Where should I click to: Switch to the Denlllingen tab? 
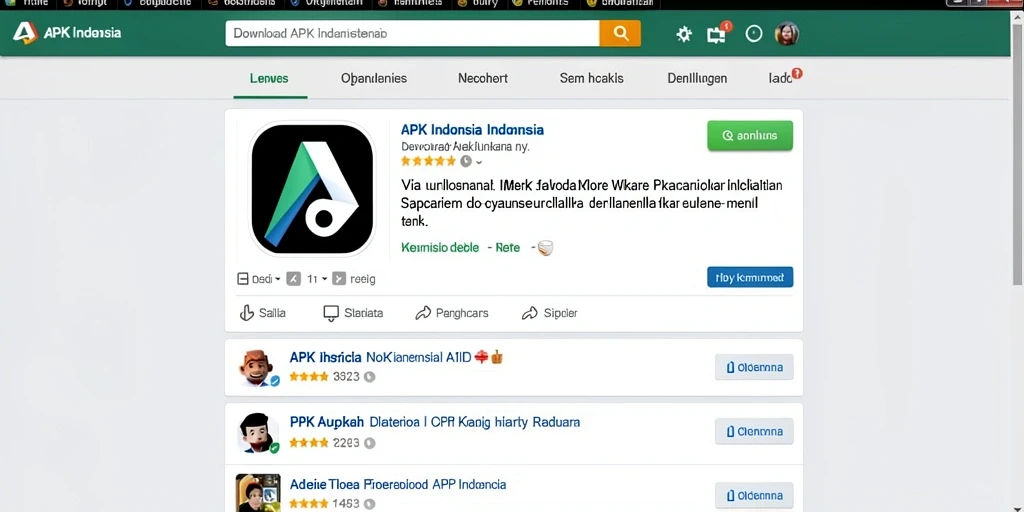click(697, 78)
